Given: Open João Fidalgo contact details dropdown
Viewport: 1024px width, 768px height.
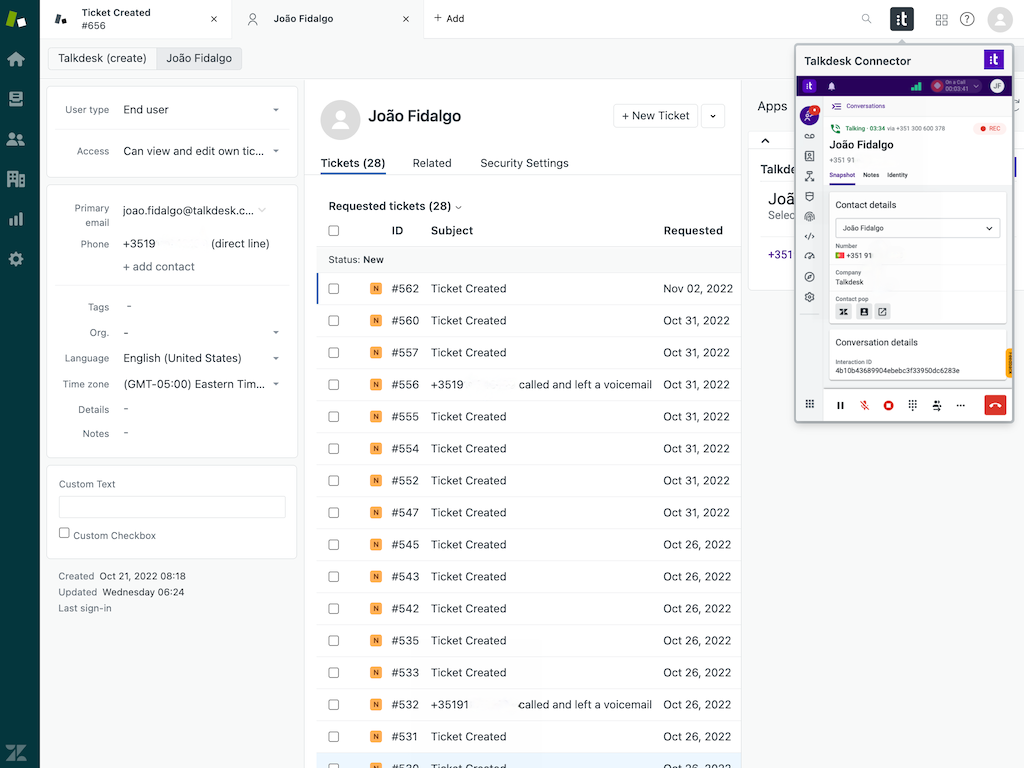Looking at the screenshot, I should point(917,228).
